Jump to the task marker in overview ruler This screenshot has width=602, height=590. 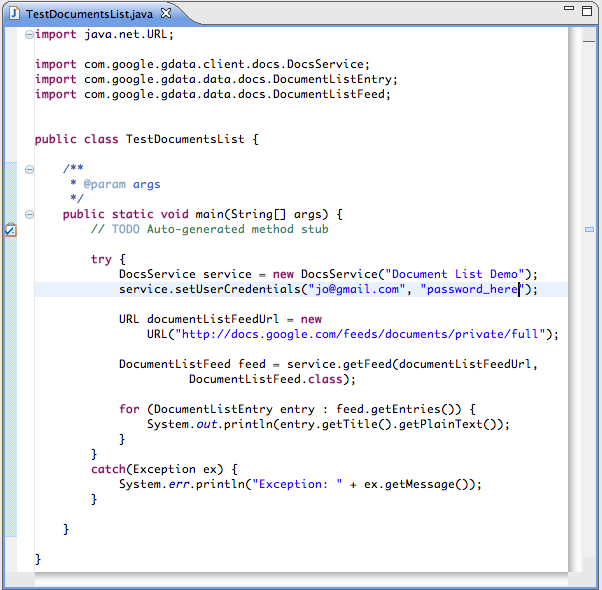(x=589, y=229)
